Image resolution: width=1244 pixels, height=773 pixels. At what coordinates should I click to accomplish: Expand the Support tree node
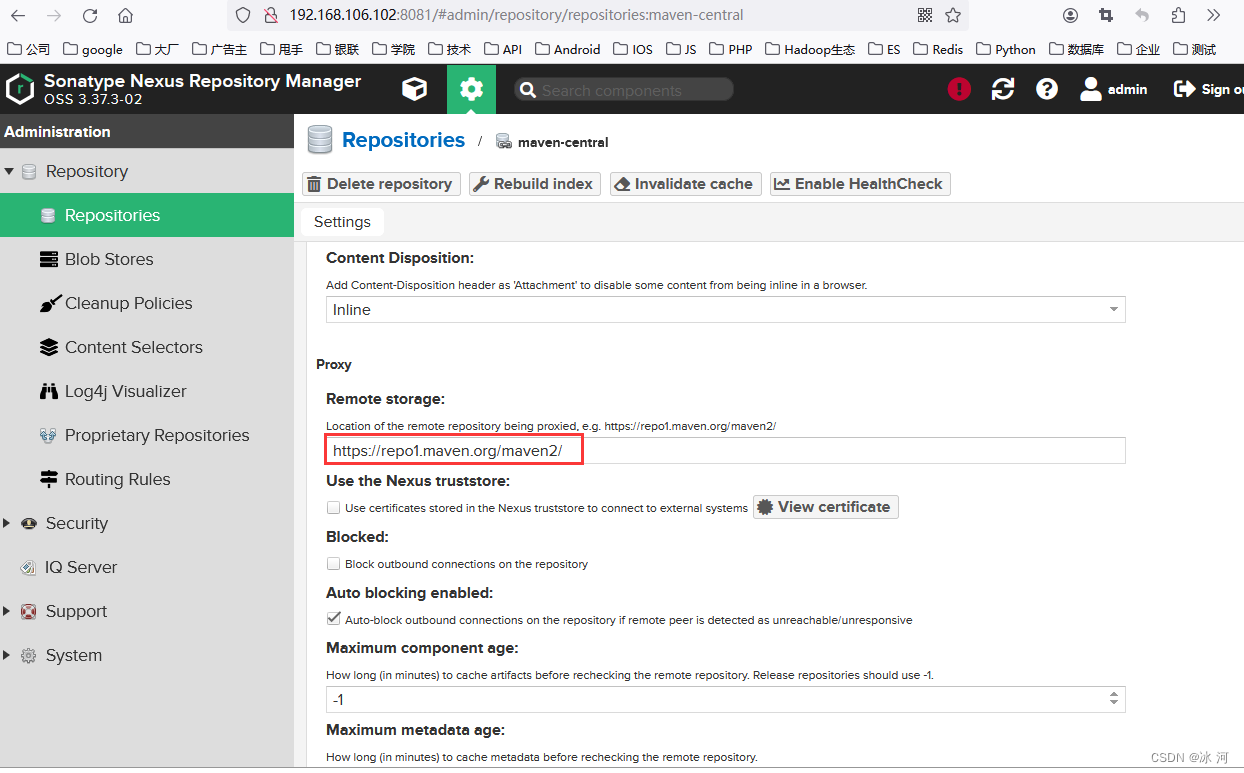coord(9,611)
